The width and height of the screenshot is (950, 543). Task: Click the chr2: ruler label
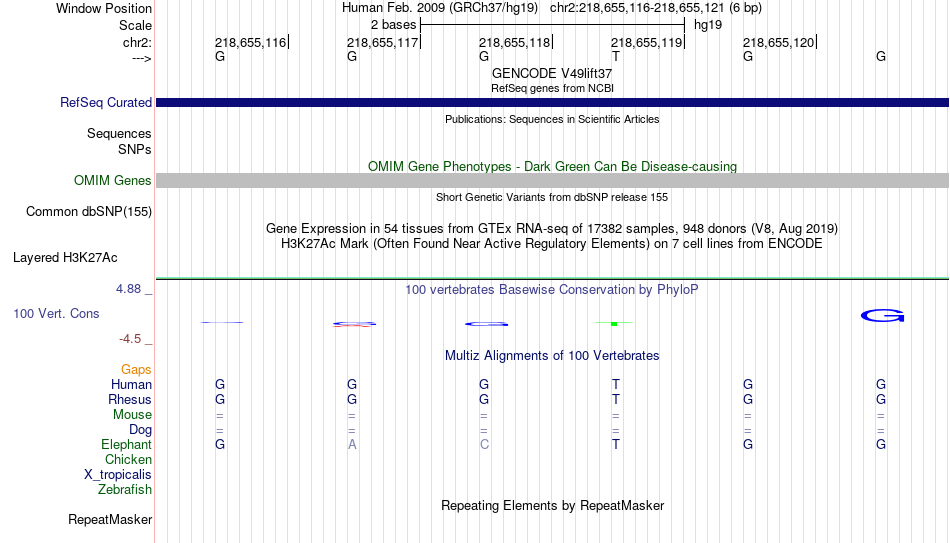click(x=137, y=42)
